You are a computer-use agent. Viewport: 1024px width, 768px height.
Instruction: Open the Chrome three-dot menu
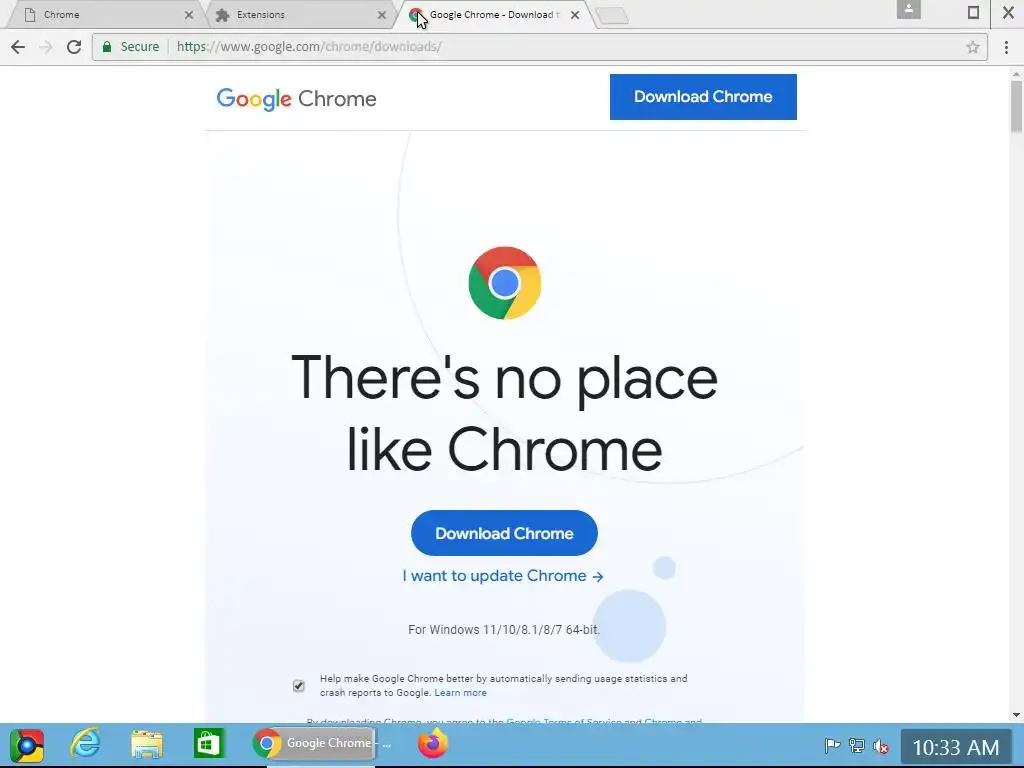[1006, 46]
